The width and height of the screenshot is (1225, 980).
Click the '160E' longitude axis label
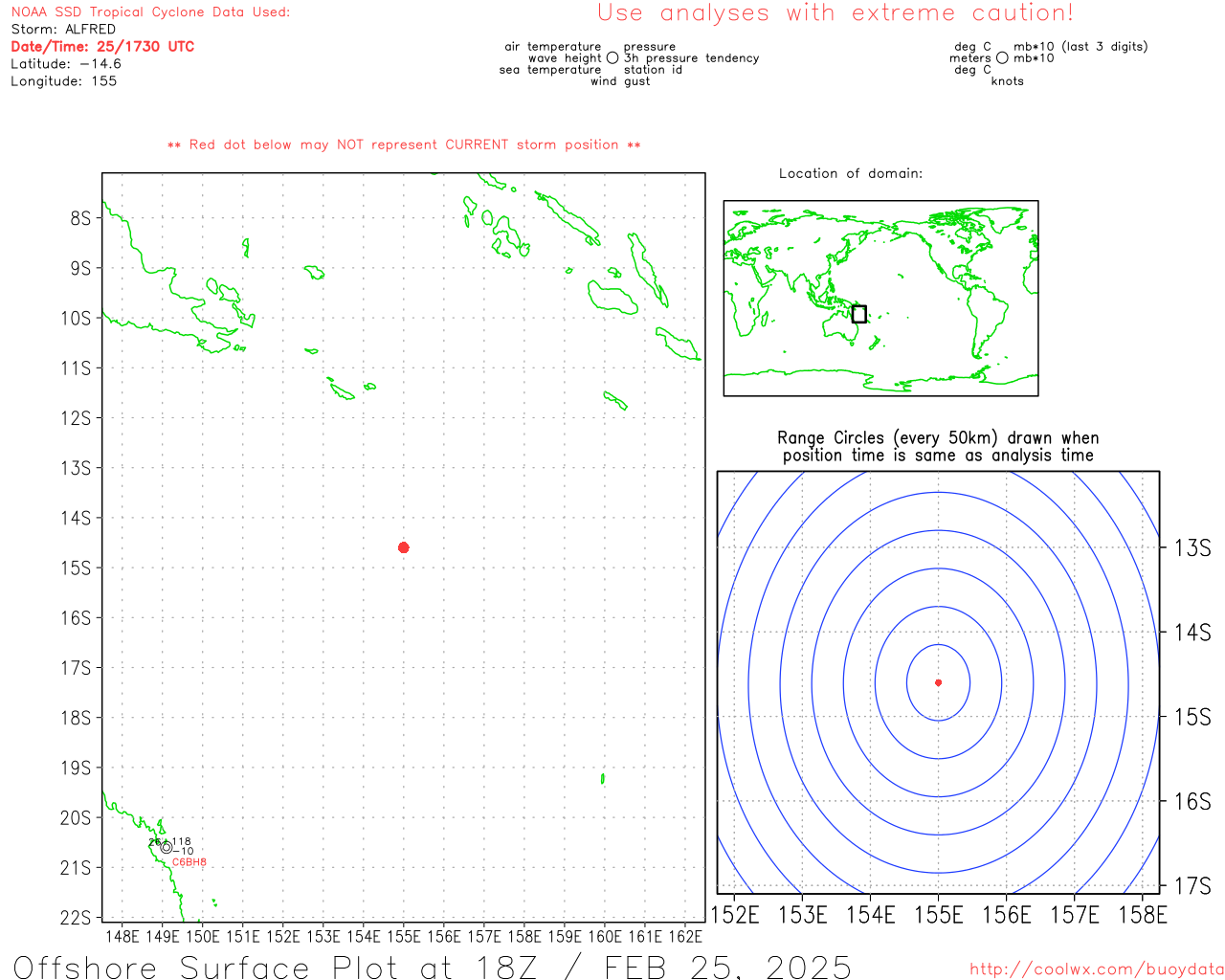coord(604,937)
